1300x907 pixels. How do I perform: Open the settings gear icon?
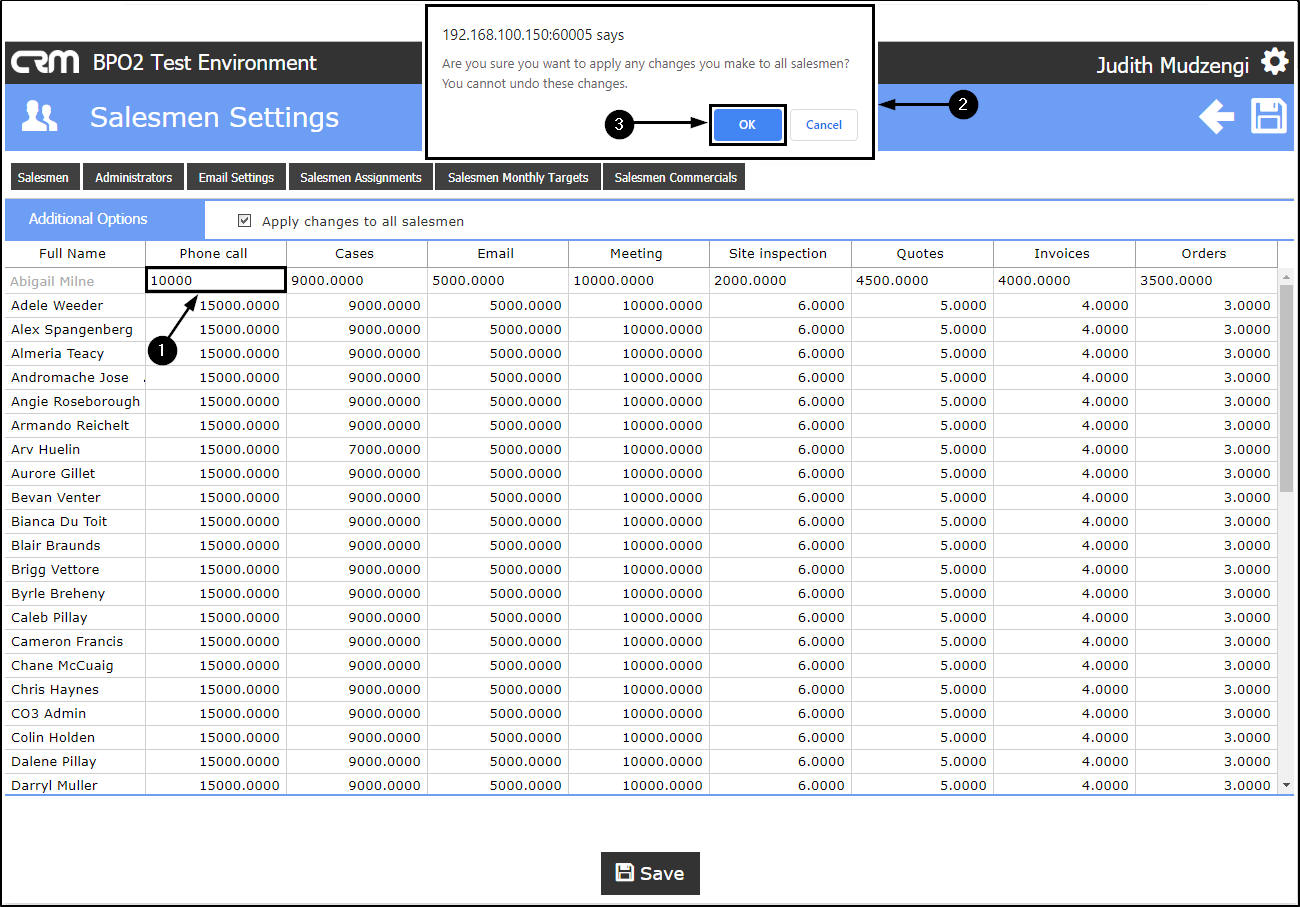pyautogui.click(x=1274, y=62)
